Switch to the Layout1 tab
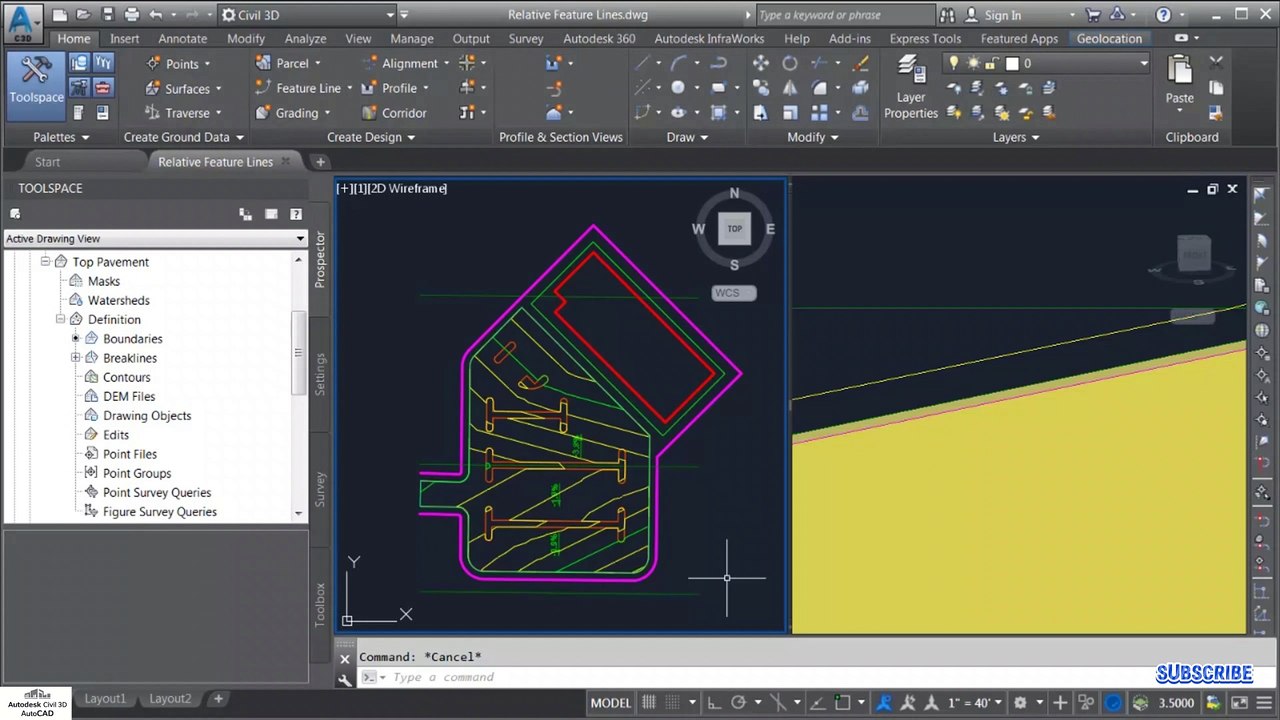This screenshot has height=720, width=1280. pyautogui.click(x=105, y=698)
